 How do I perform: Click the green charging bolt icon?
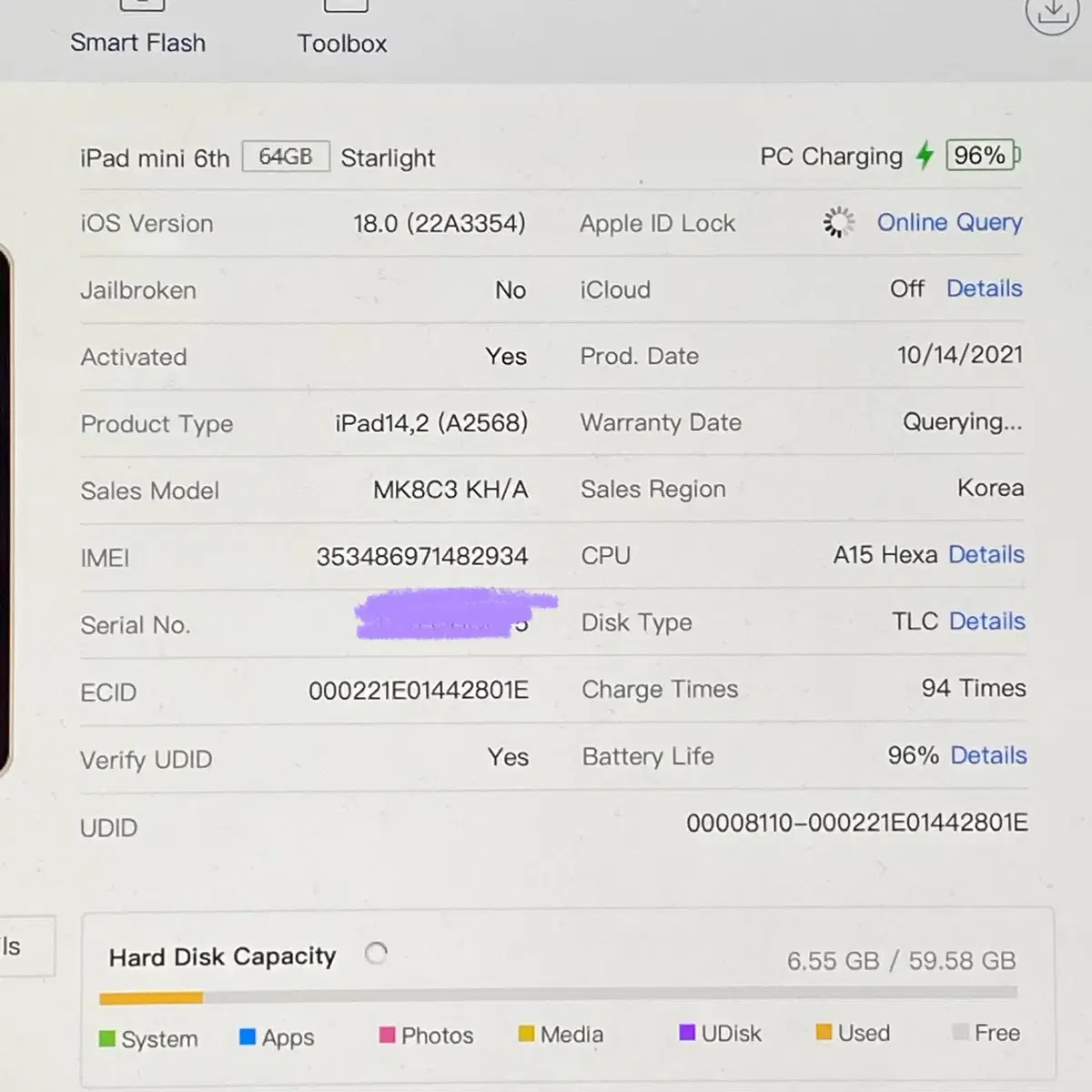[x=925, y=156]
